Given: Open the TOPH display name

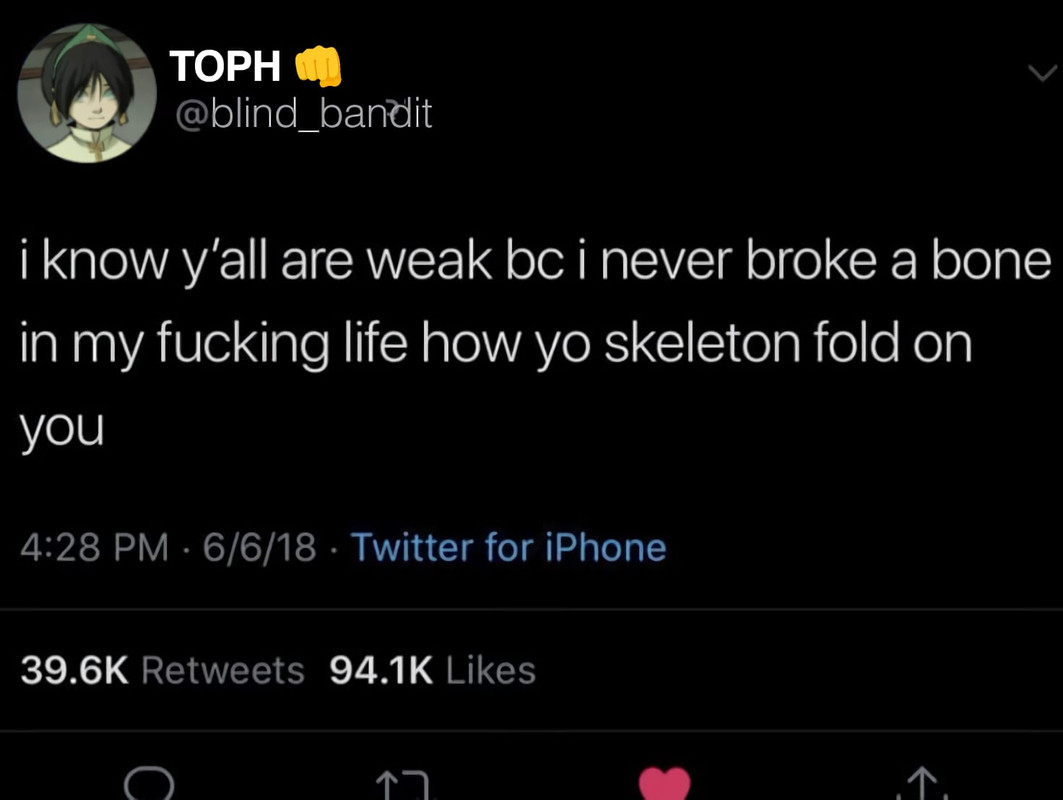Looking at the screenshot, I should pos(225,66).
